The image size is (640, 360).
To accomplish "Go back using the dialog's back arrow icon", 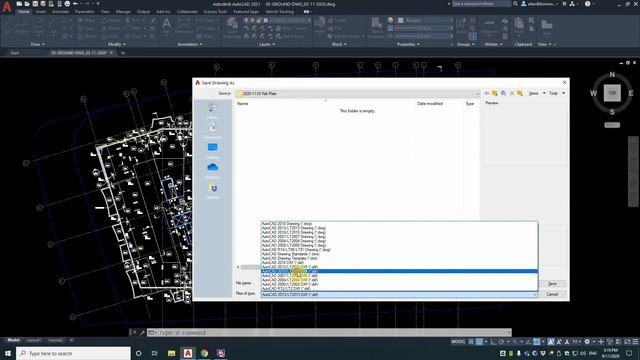I will (487, 93).
